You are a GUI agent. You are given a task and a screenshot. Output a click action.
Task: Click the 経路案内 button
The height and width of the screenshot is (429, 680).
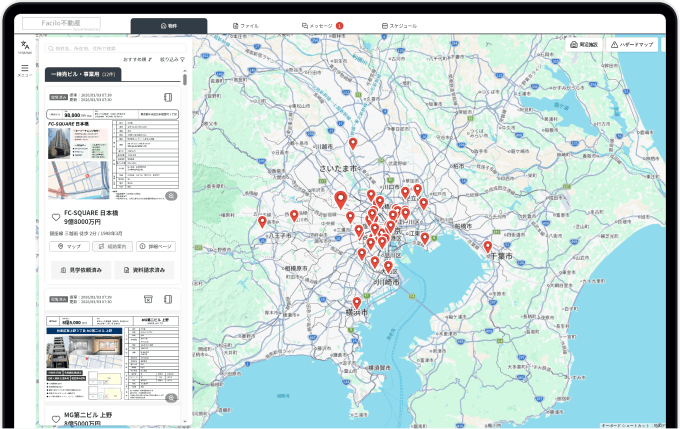pyautogui.click(x=112, y=246)
